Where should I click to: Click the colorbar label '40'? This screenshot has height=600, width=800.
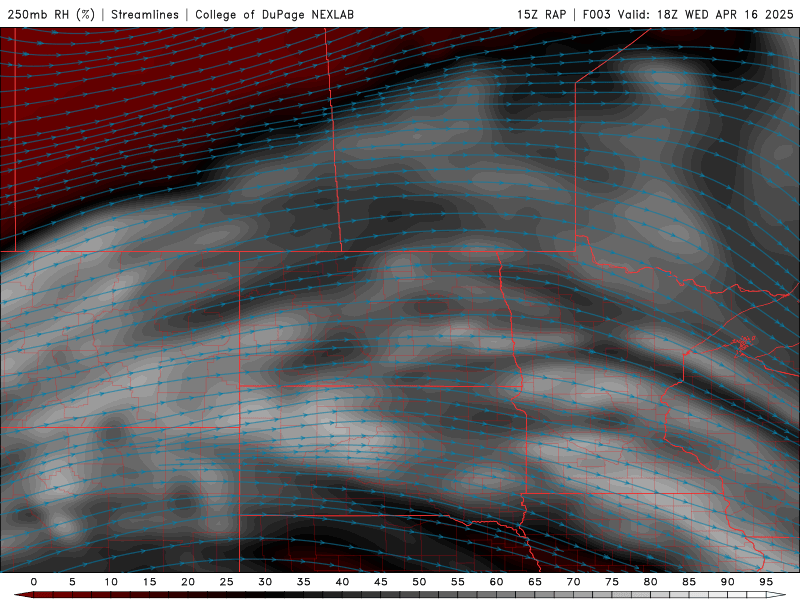click(x=342, y=582)
